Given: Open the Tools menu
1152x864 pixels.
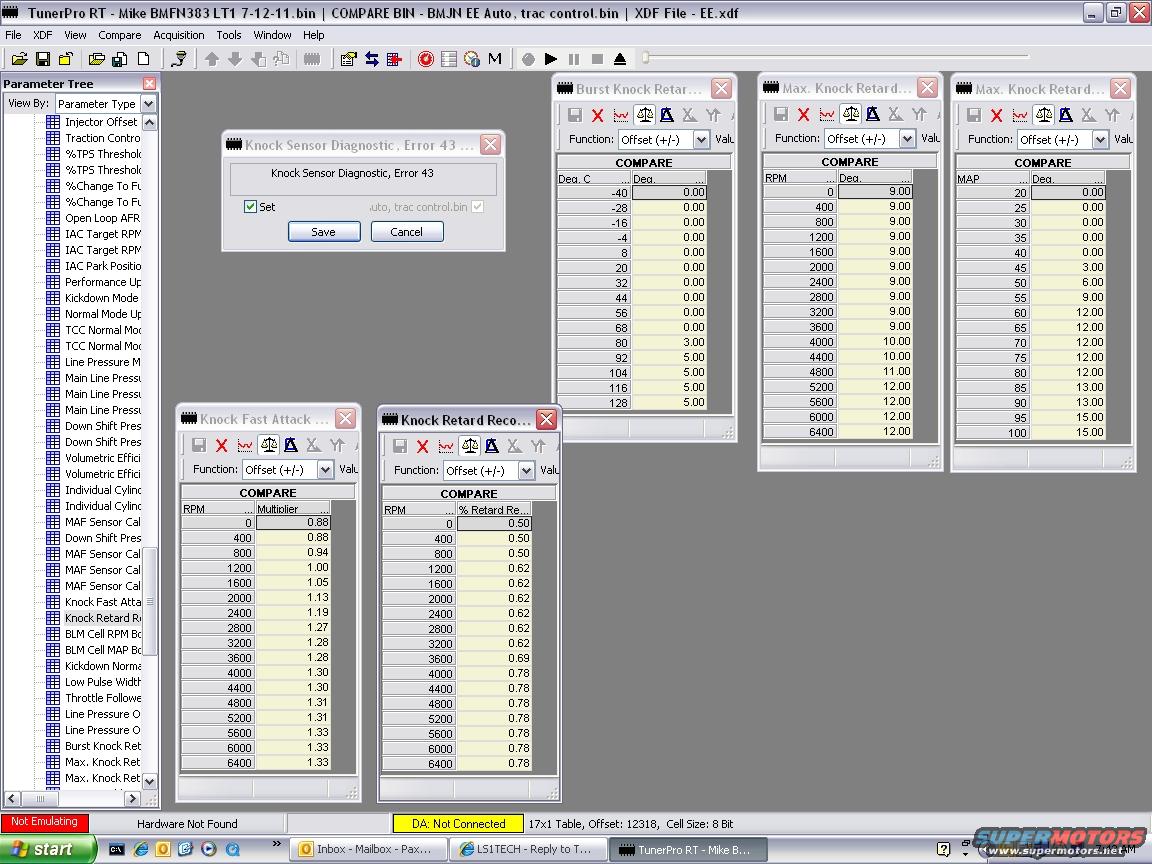Looking at the screenshot, I should [228, 35].
